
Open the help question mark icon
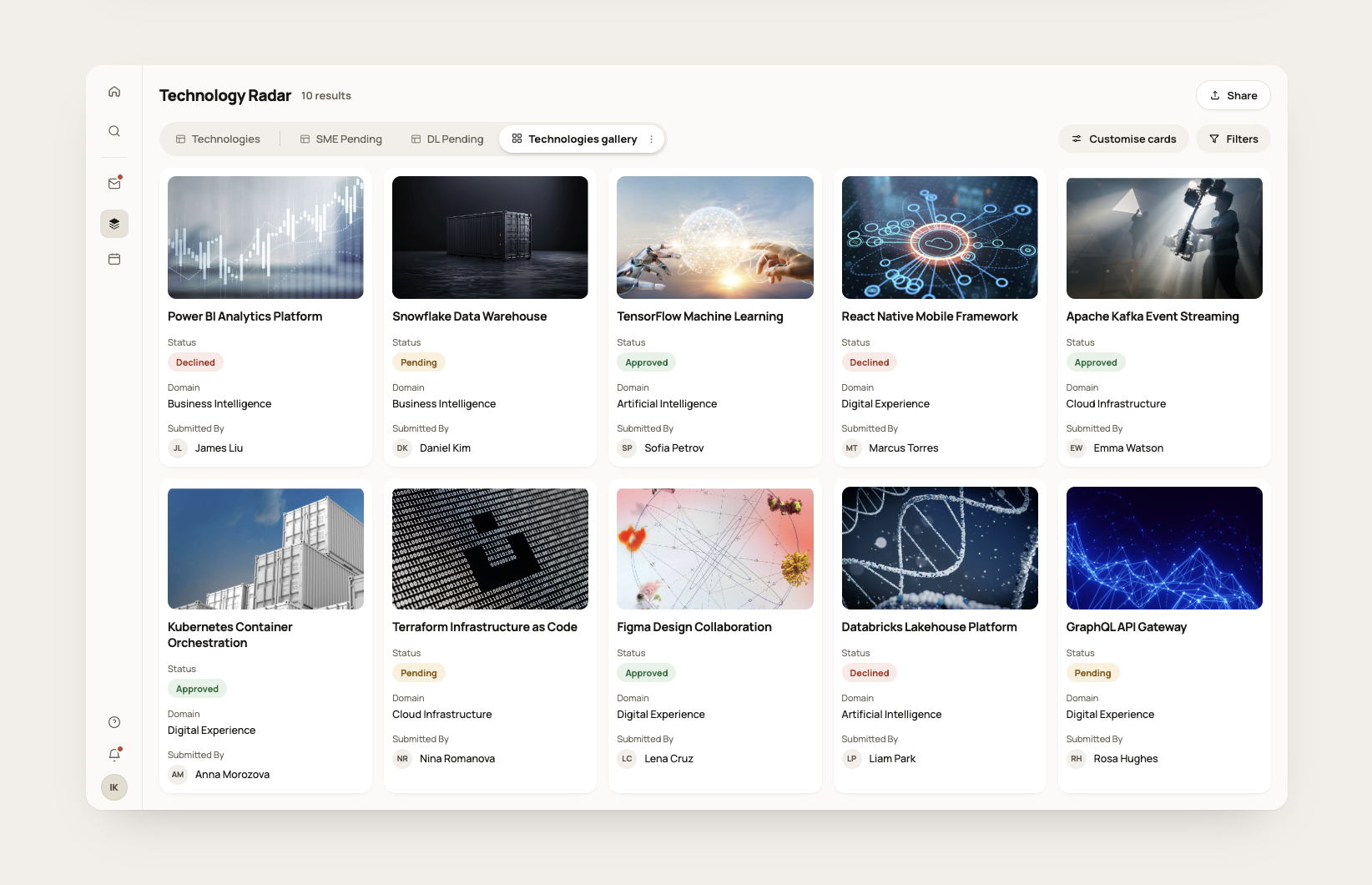(x=114, y=722)
